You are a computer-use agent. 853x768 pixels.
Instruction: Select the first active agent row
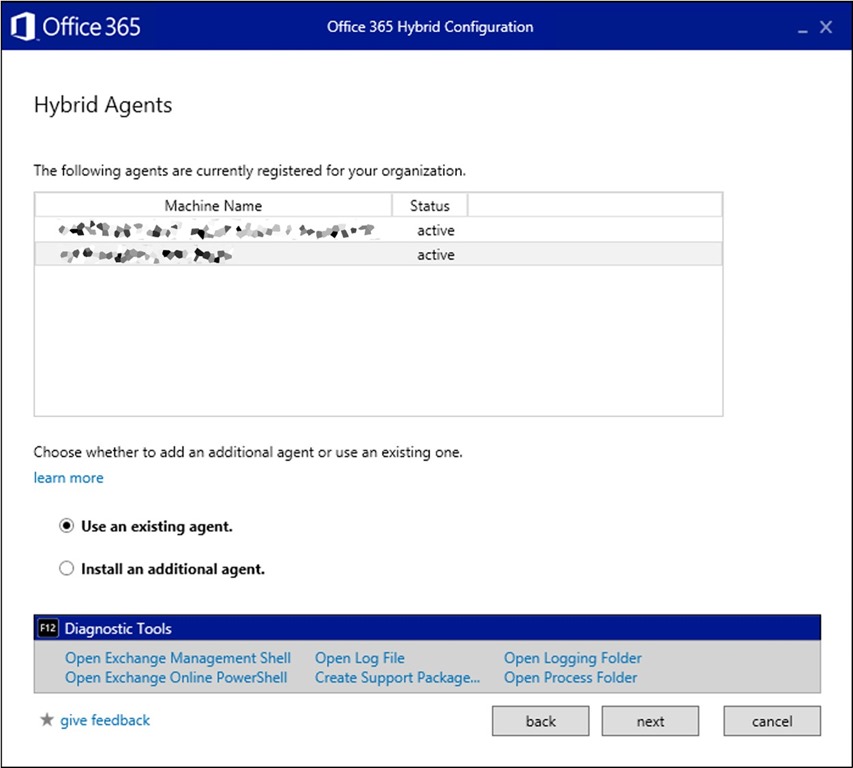coord(379,230)
